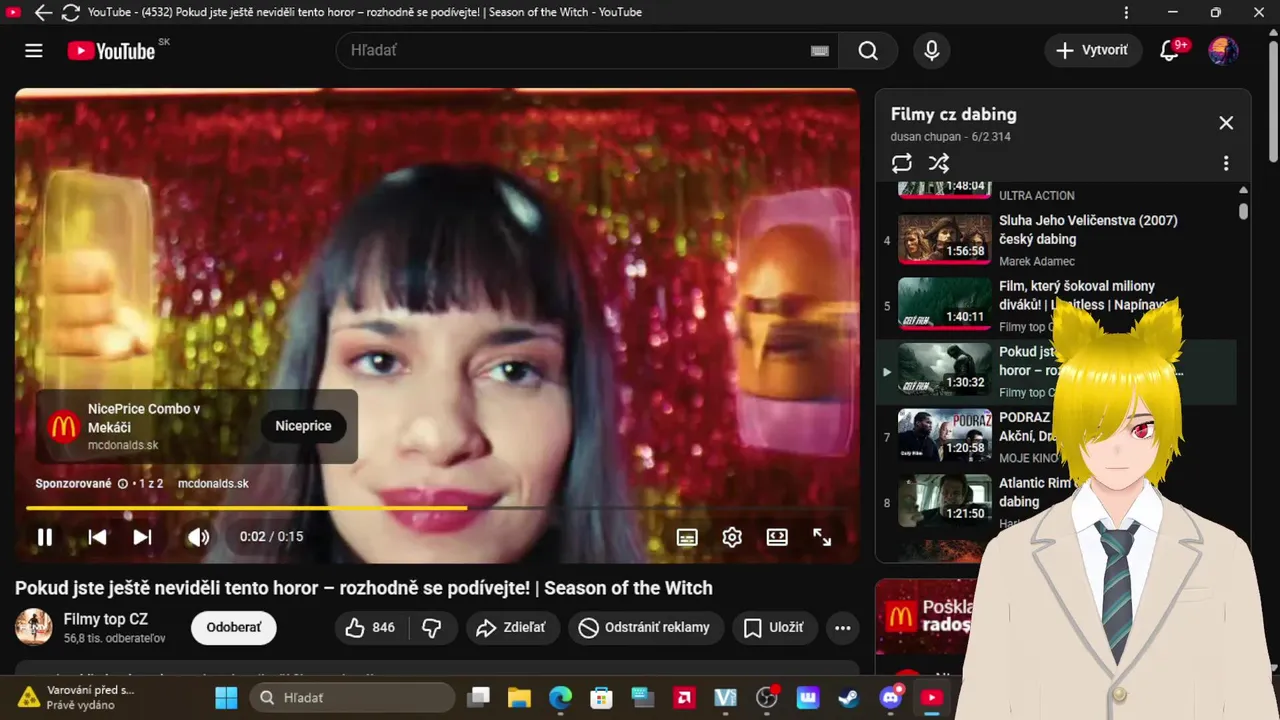1280x720 pixels.
Task: Open the playlist three-dot options
Action: tap(1226, 163)
